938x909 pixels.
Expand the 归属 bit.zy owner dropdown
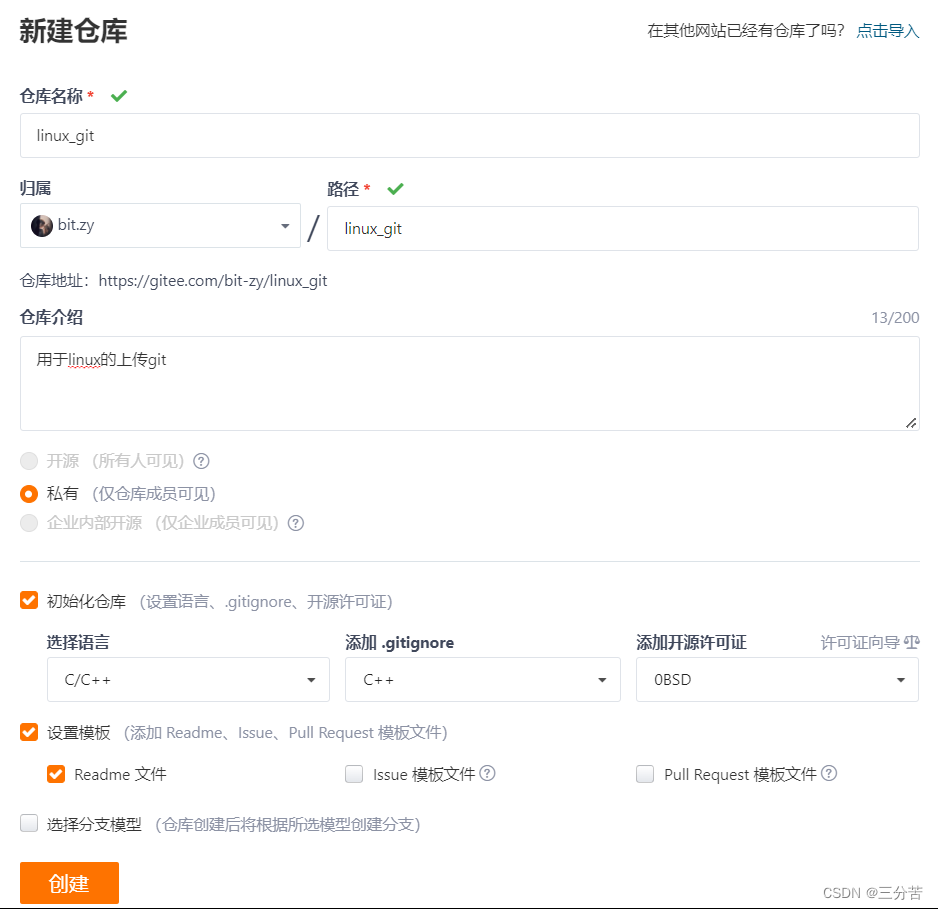click(160, 225)
